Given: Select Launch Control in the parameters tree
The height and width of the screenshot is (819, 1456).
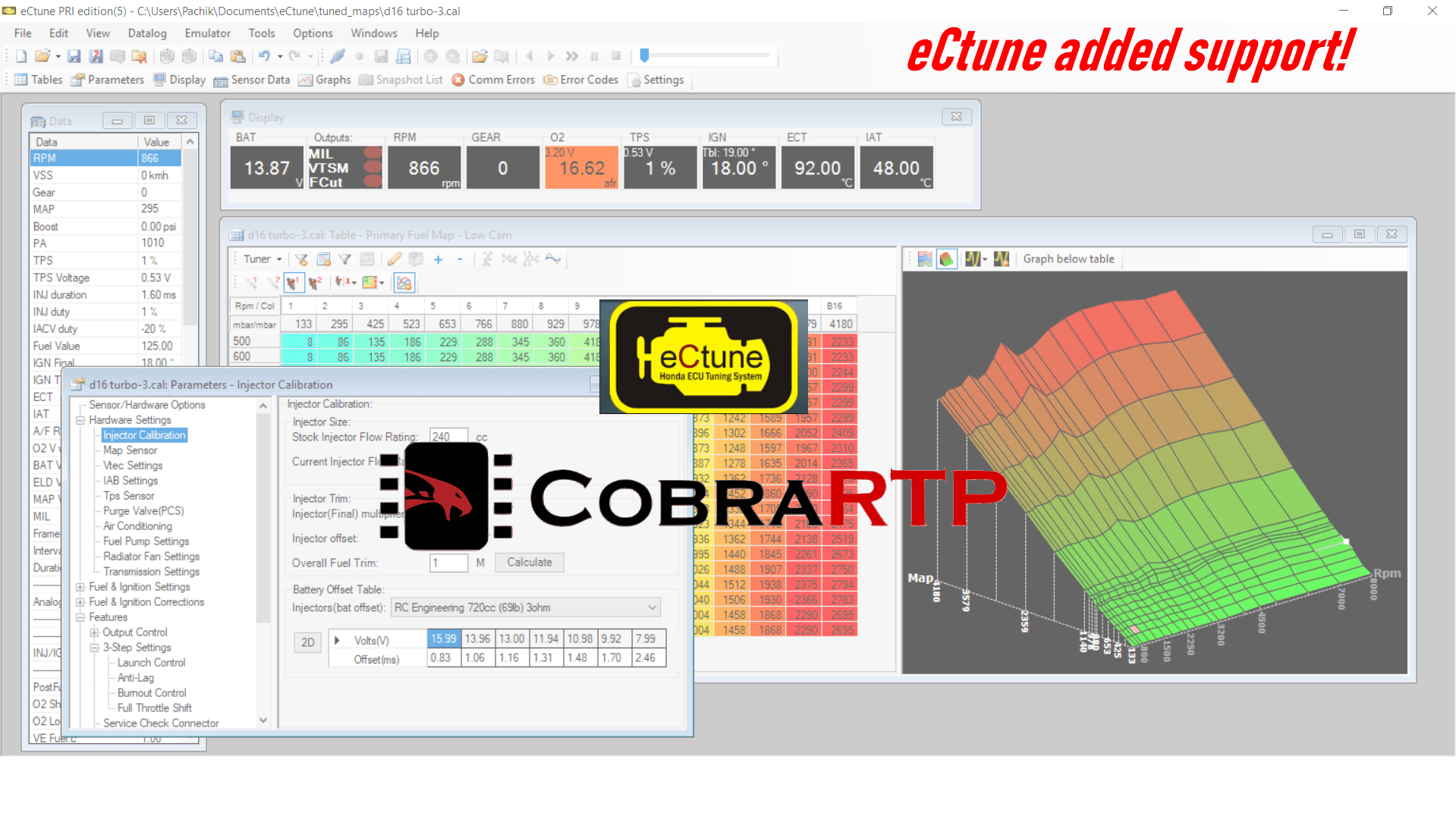Looking at the screenshot, I should (x=150, y=662).
